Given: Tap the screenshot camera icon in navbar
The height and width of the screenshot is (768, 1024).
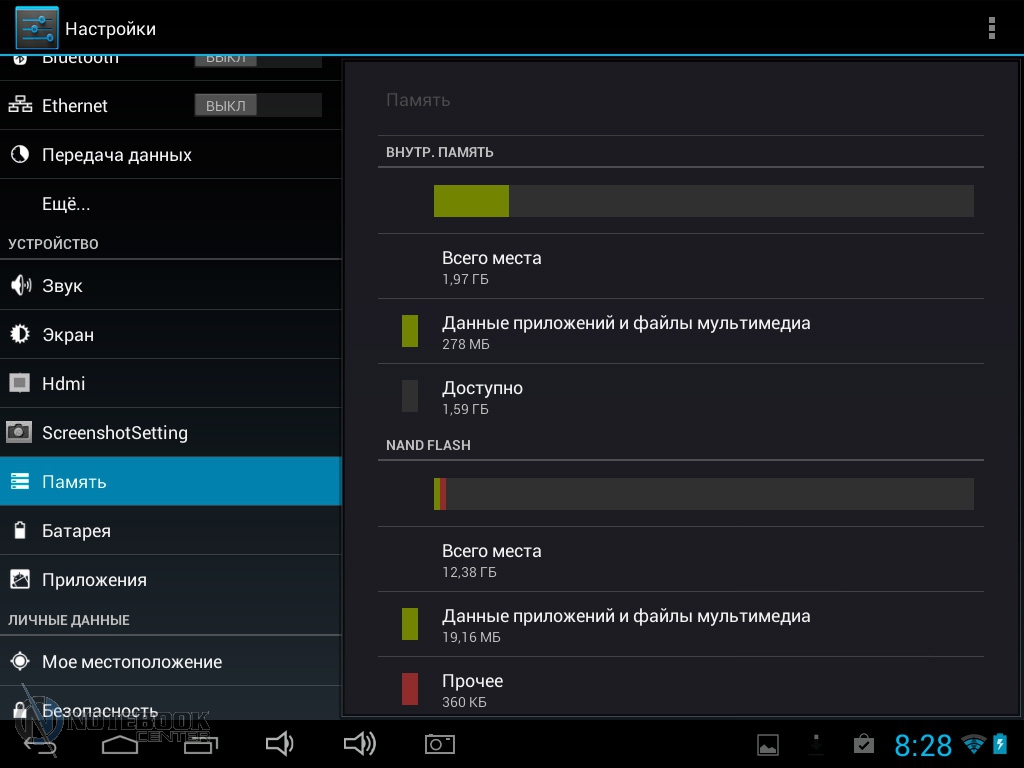Looking at the screenshot, I should click(439, 743).
